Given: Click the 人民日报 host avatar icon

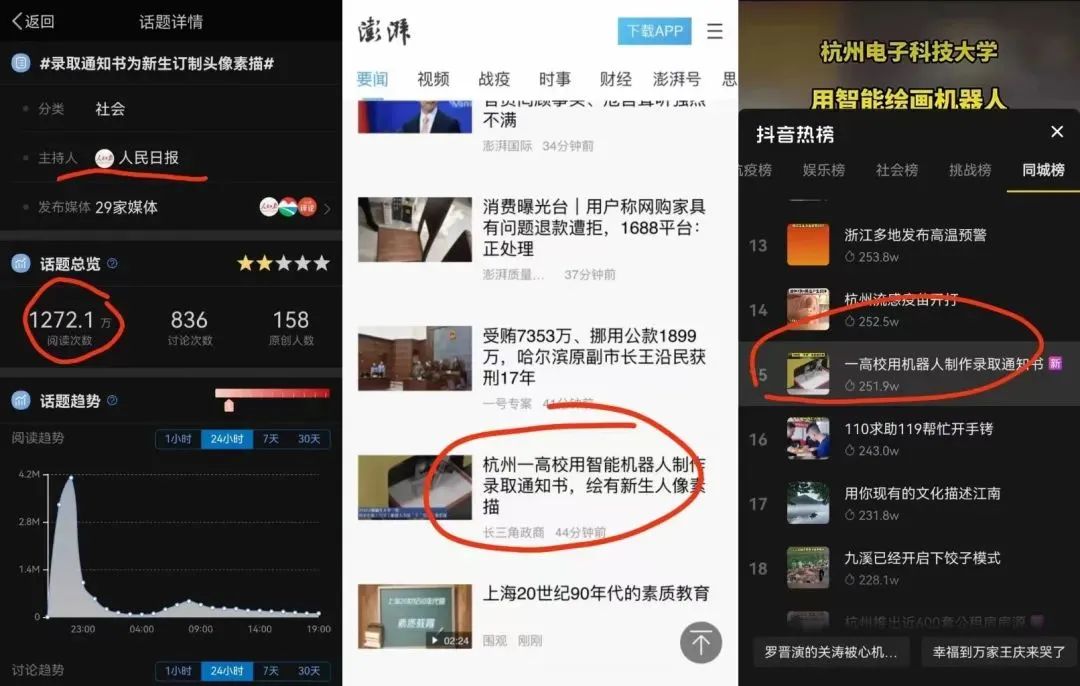Looking at the screenshot, I should pyautogui.click(x=104, y=158).
